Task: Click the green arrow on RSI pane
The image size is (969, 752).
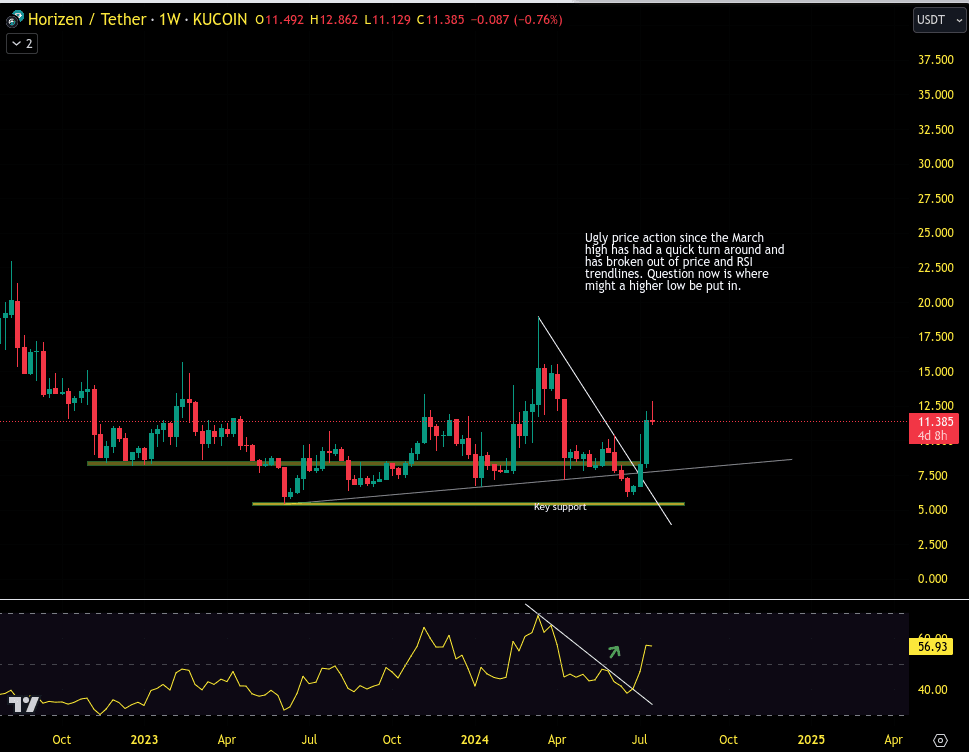Action: tap(614, 651)
